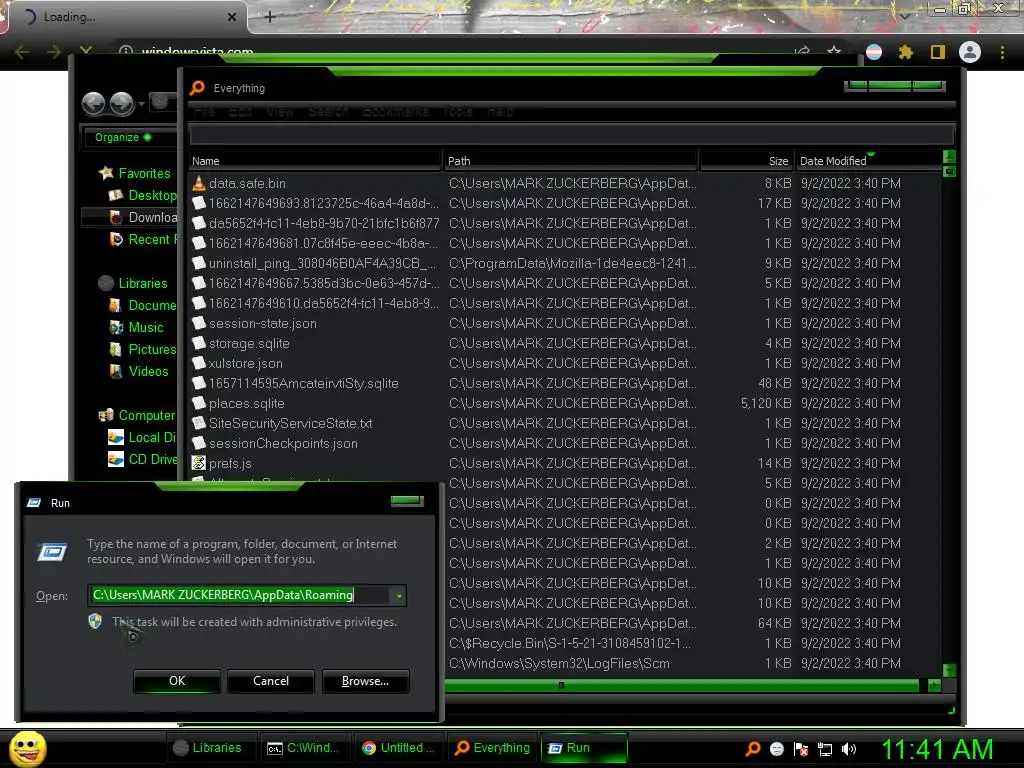Click the Run dialog icon in title bar
Screen dimensions: 1024x768
pos(34,503)
